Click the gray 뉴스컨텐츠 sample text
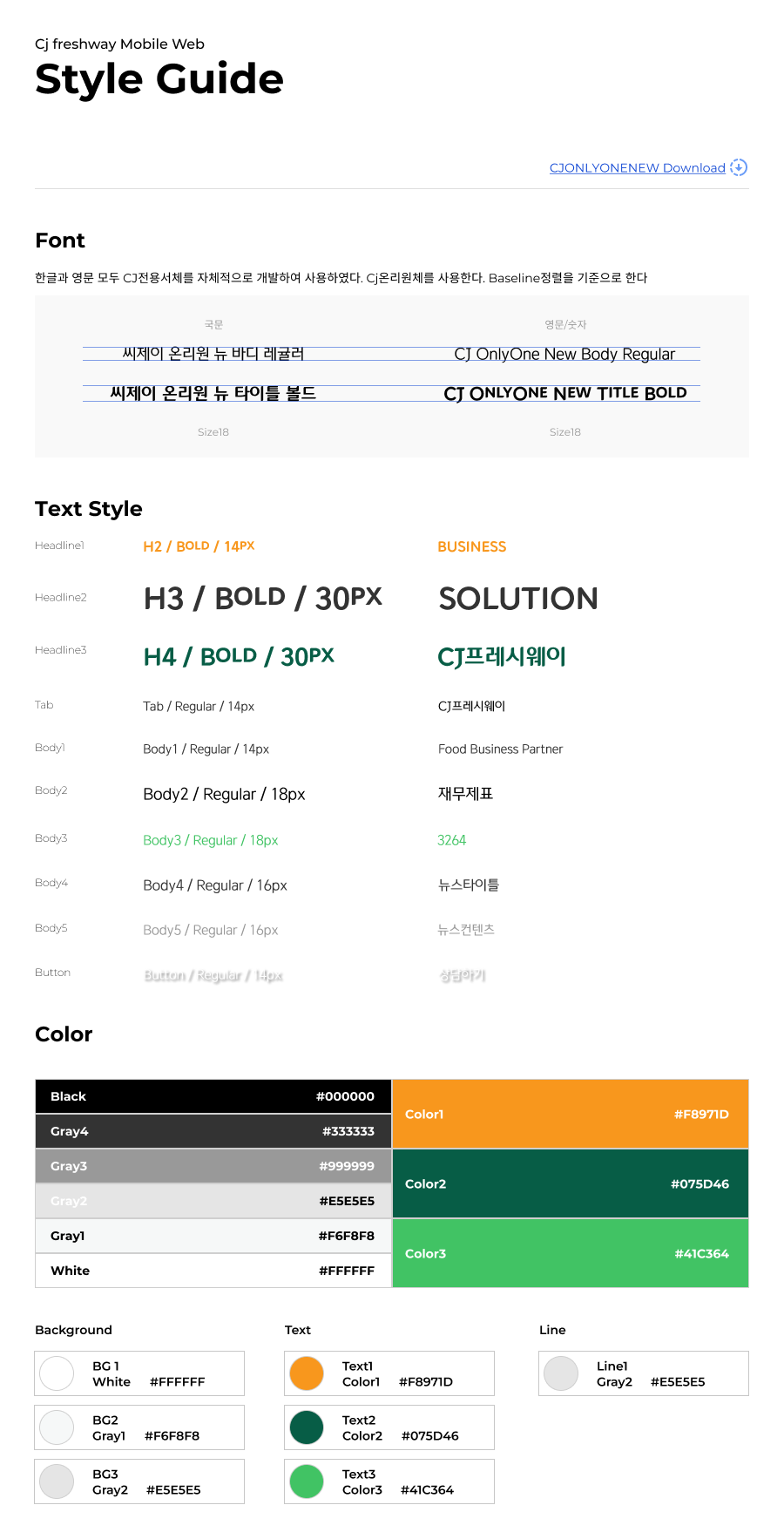 (466, 930)
